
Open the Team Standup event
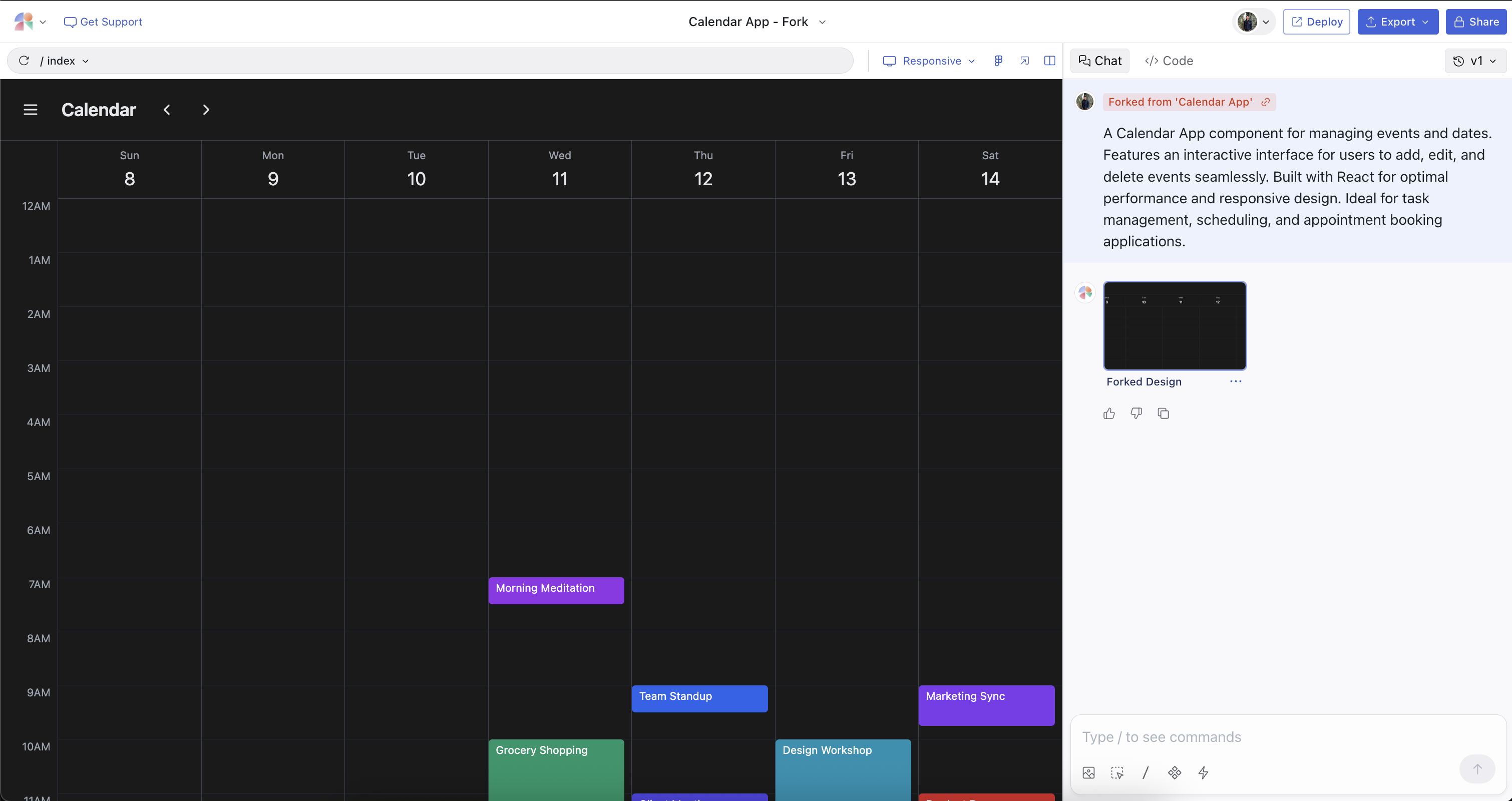[699, 698]
